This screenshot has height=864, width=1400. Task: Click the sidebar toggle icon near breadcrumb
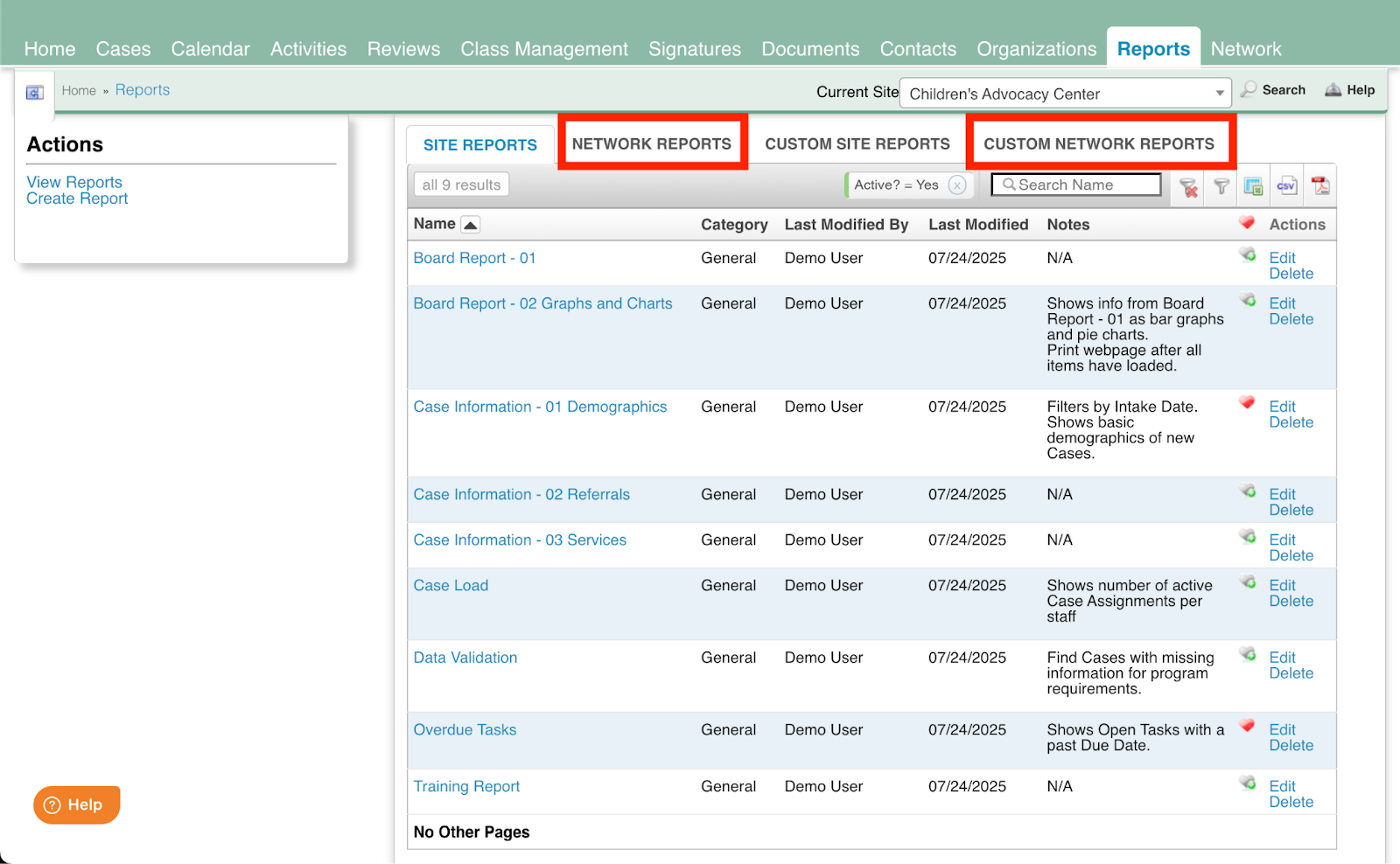(34, 92)
